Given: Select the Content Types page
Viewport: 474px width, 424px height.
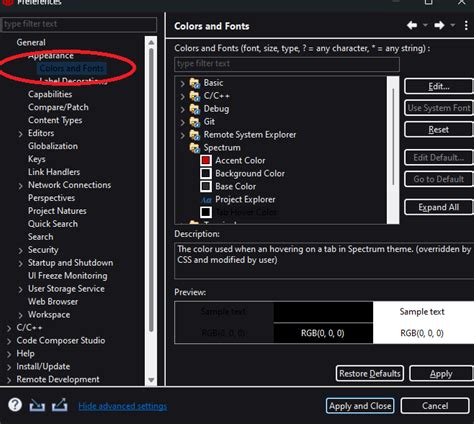Looking at the screenshot, I should (55, 120).
